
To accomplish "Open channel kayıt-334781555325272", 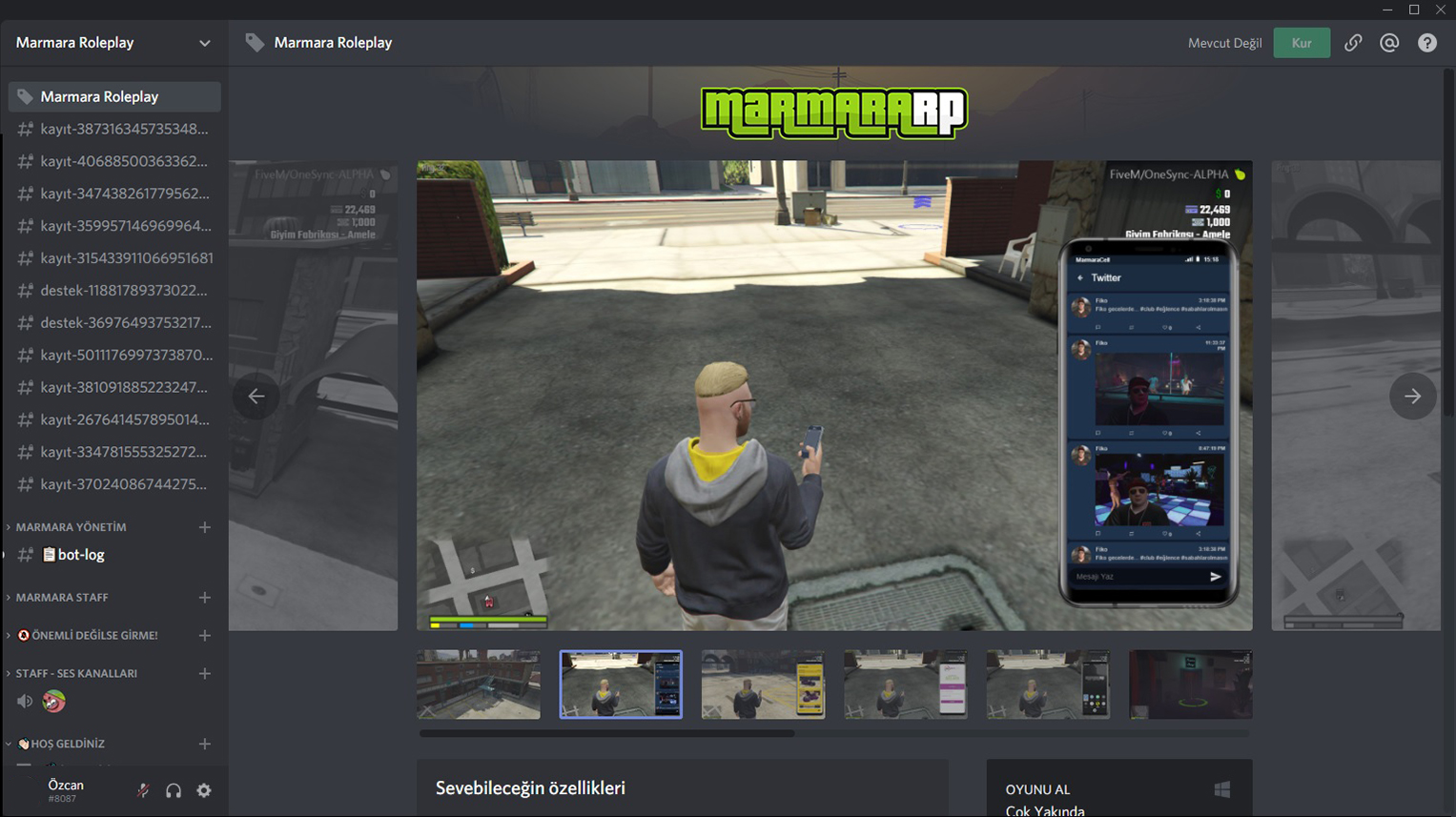I will point(114,452).
